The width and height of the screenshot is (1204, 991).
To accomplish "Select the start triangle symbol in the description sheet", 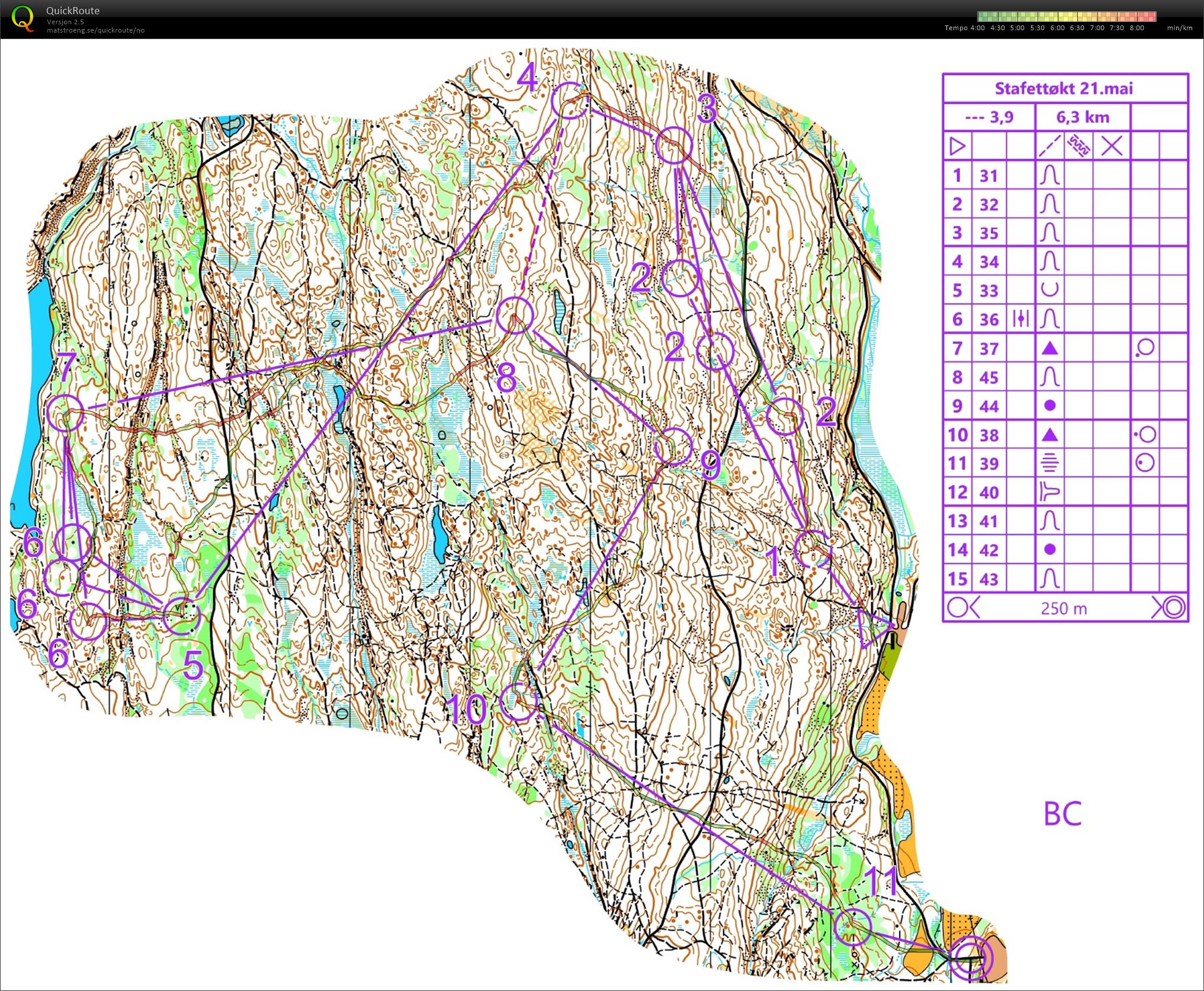I will click(x=957, y=147).
